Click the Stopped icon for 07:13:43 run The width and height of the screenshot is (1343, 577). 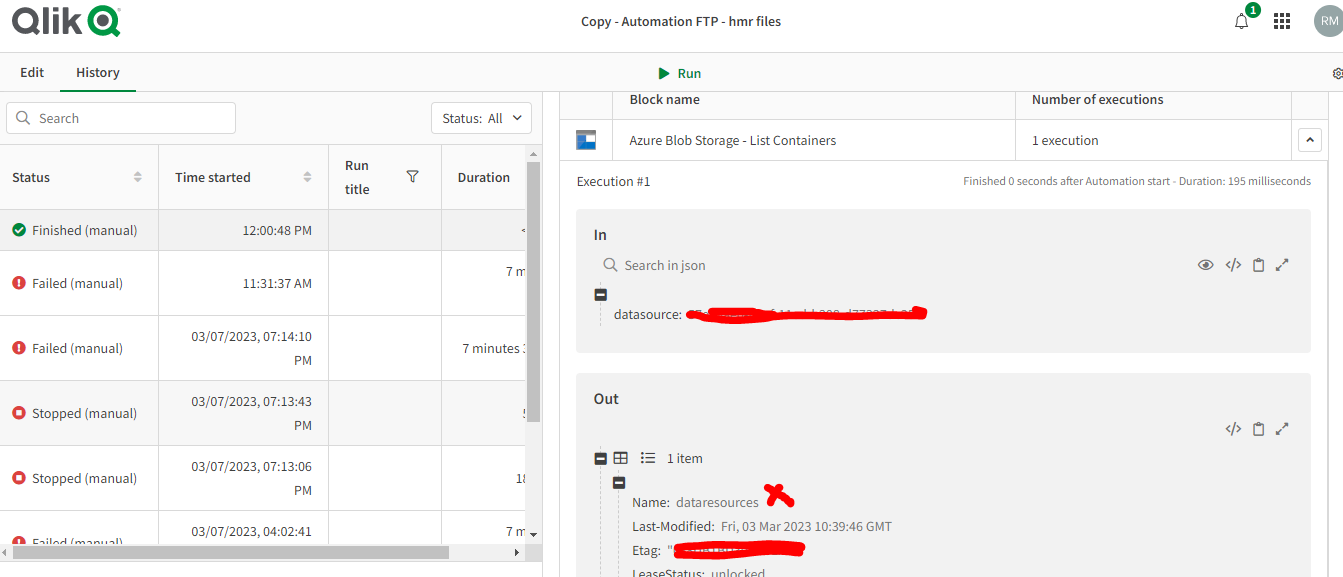point(19,413)
